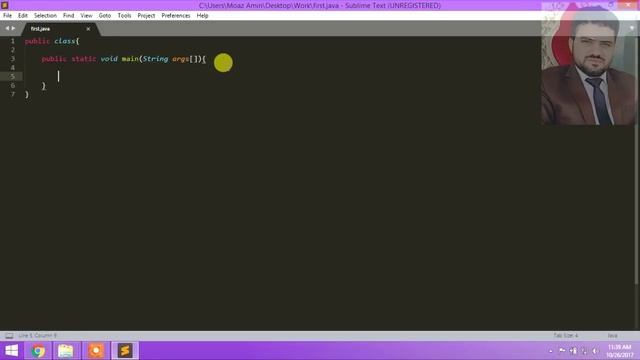Change the Java syntax in status bar
Screen dimensions: 640x360
coord(612,336)
